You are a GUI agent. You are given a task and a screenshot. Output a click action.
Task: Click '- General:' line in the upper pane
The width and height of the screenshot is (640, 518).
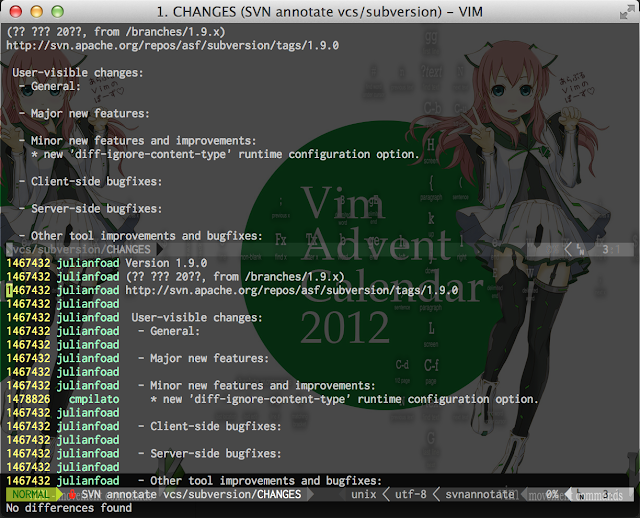[x=50, y=86]
